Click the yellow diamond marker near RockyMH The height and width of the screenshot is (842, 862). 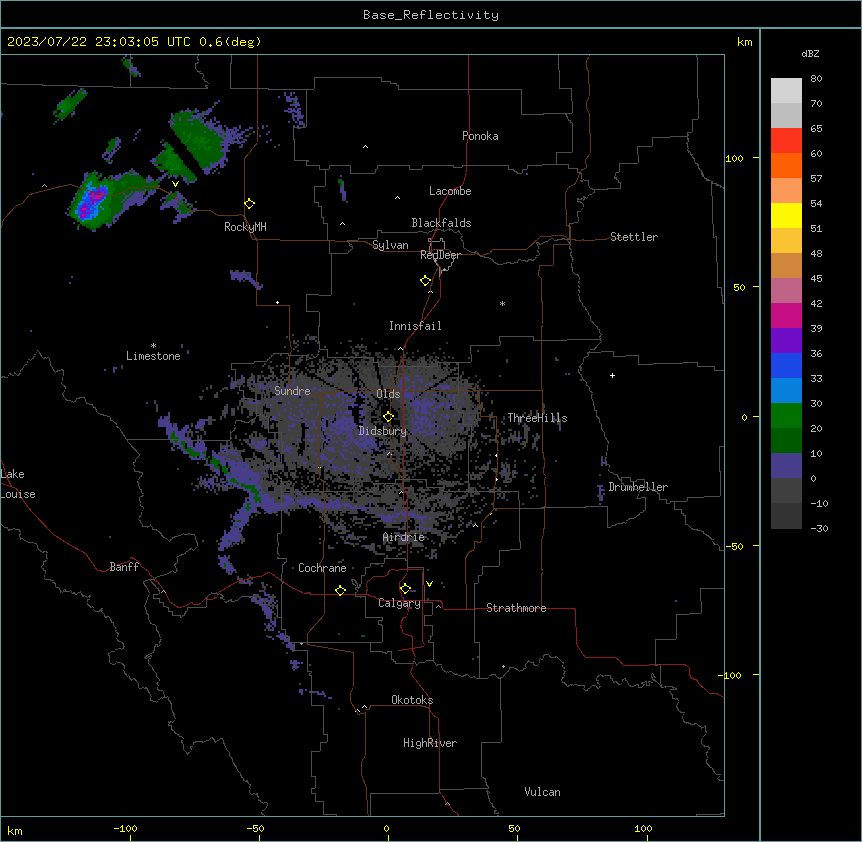(250, 204)
